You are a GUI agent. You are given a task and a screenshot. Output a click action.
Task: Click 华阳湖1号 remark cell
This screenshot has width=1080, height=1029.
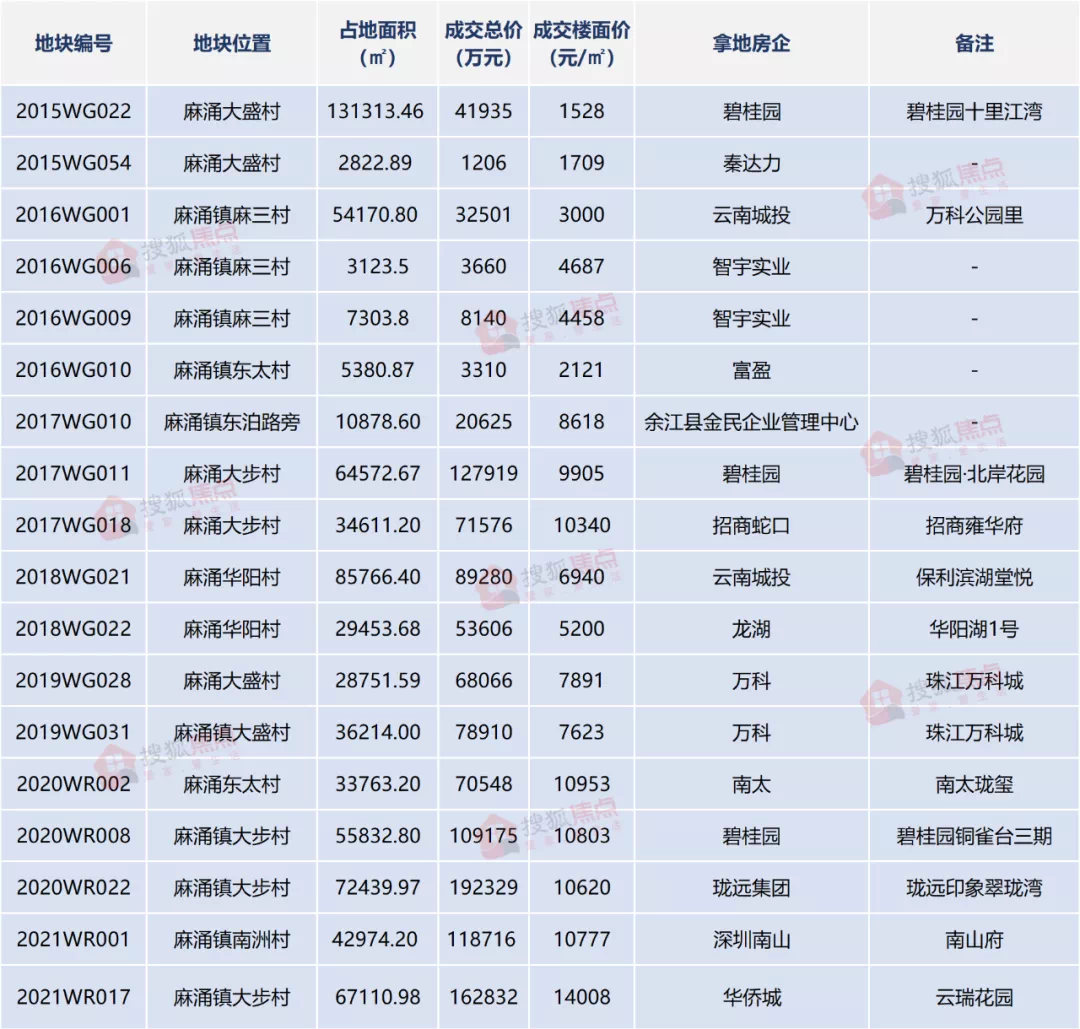(x=975, y=629)
